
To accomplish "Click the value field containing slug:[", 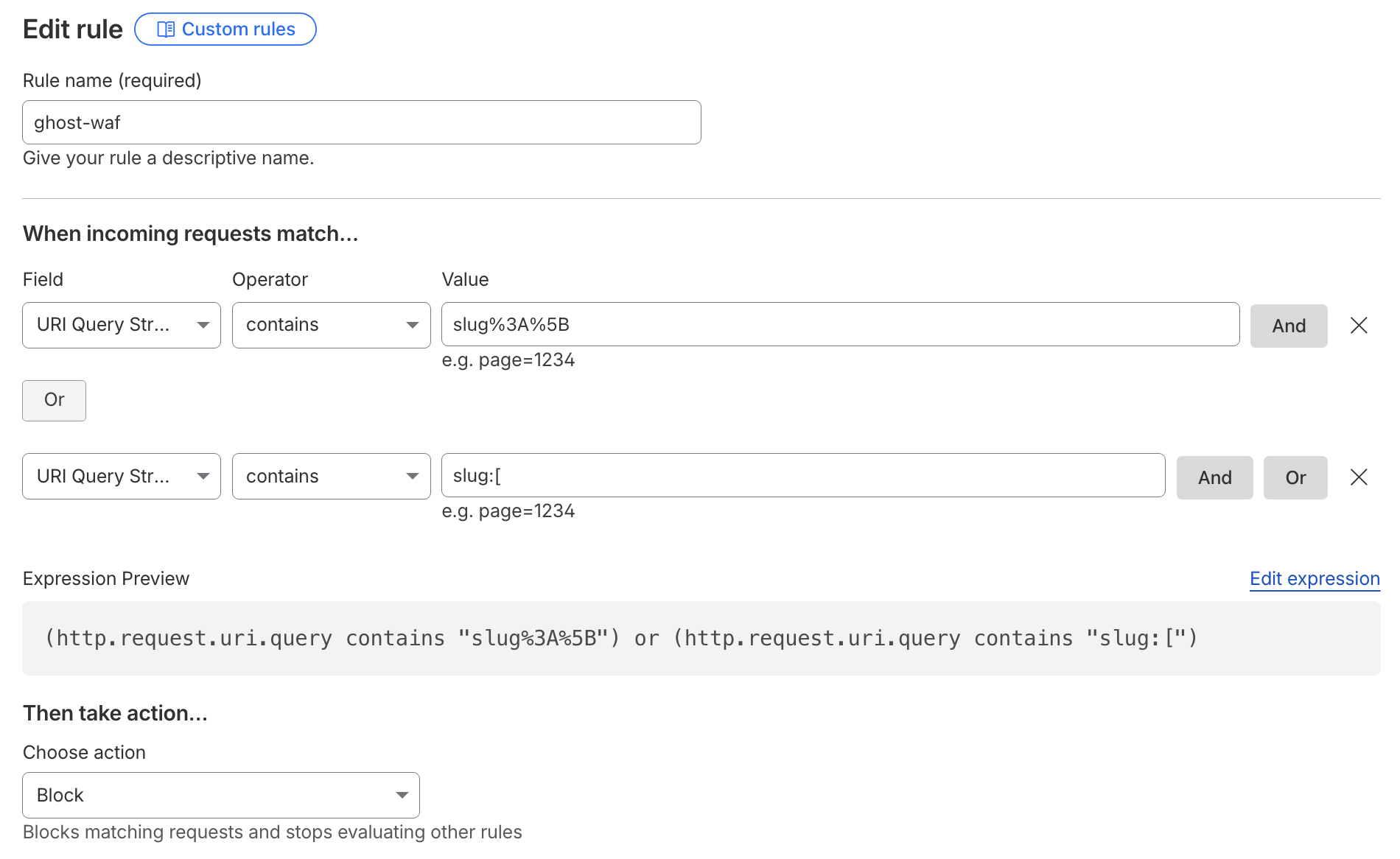I will 802,476.
